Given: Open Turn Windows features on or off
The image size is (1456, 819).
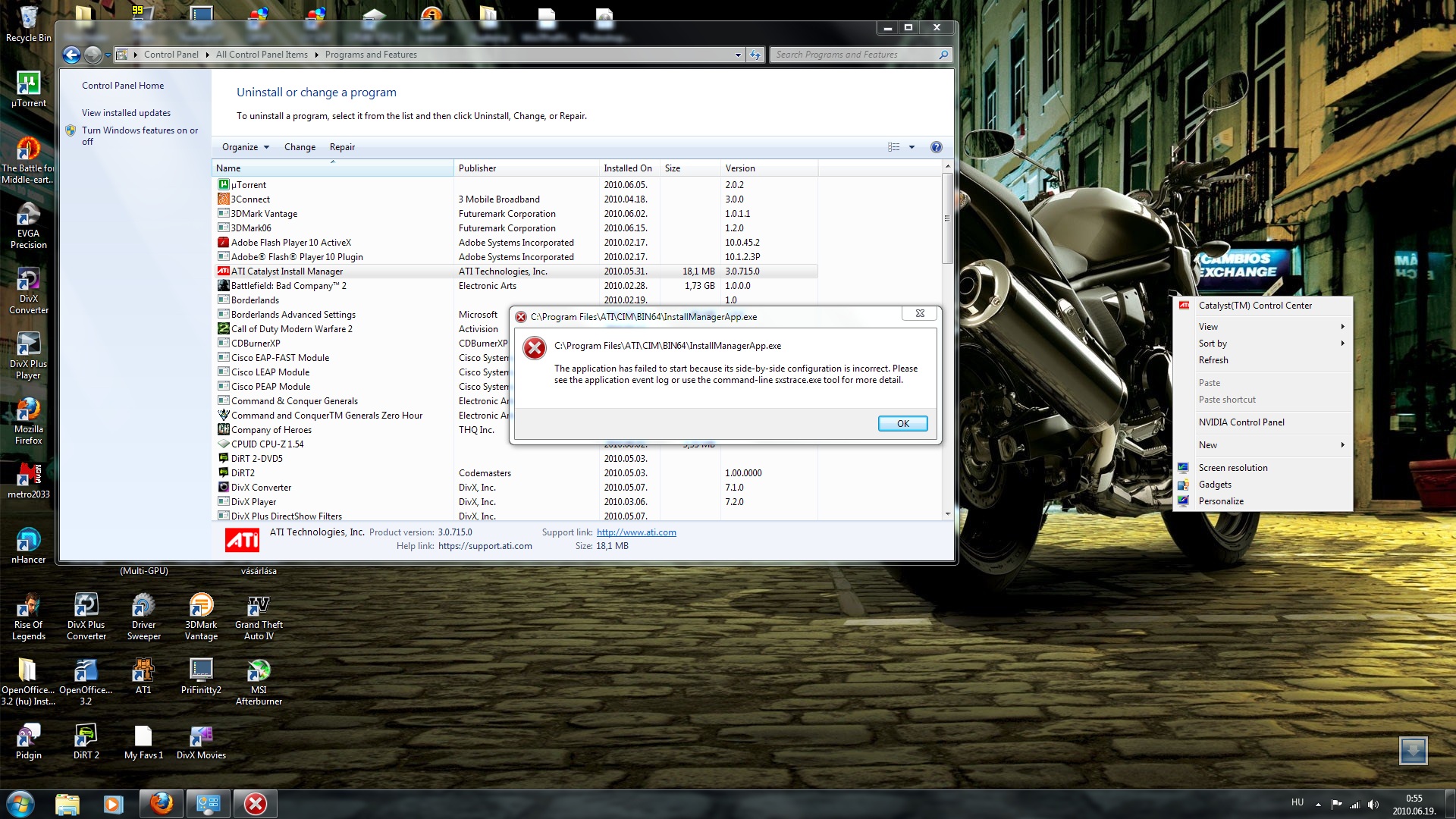Looking at the screenshot, I should [140, 136].
